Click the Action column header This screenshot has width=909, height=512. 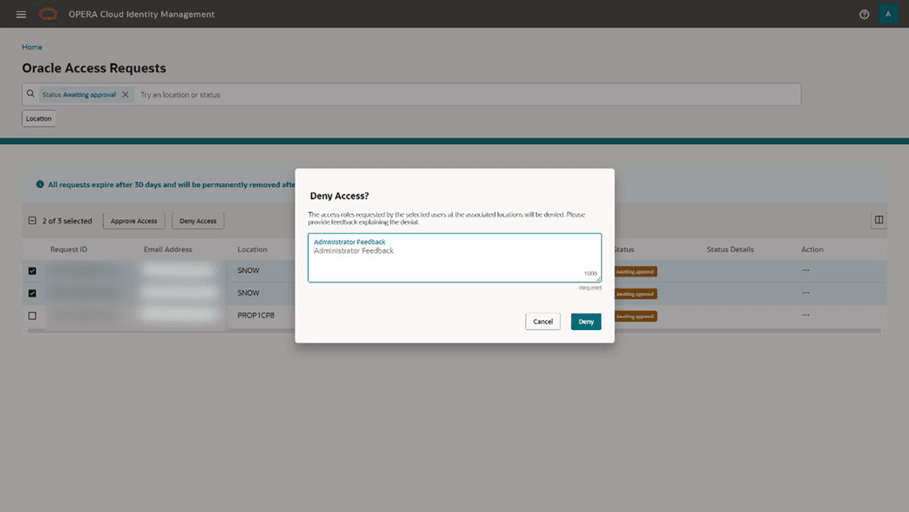(812, 249)
